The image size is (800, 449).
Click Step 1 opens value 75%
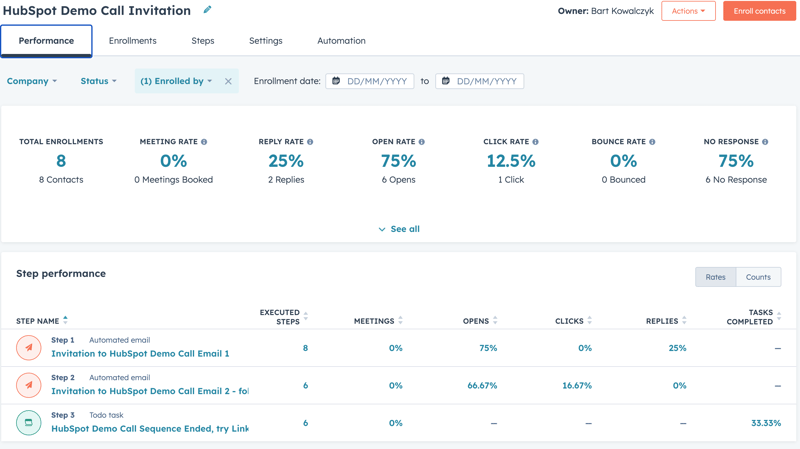488,348
